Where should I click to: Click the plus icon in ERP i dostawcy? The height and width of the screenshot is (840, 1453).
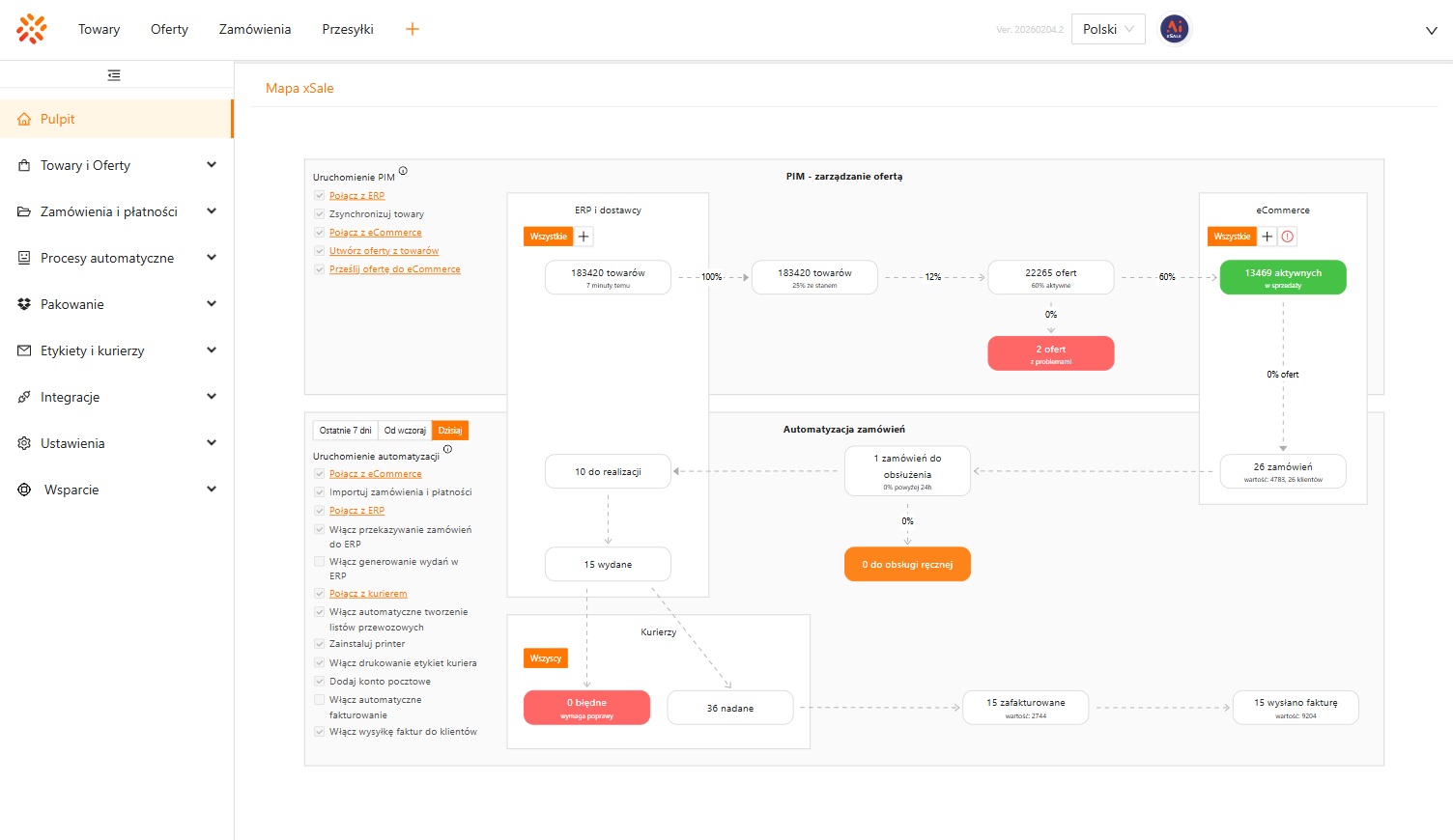point(584,237)
